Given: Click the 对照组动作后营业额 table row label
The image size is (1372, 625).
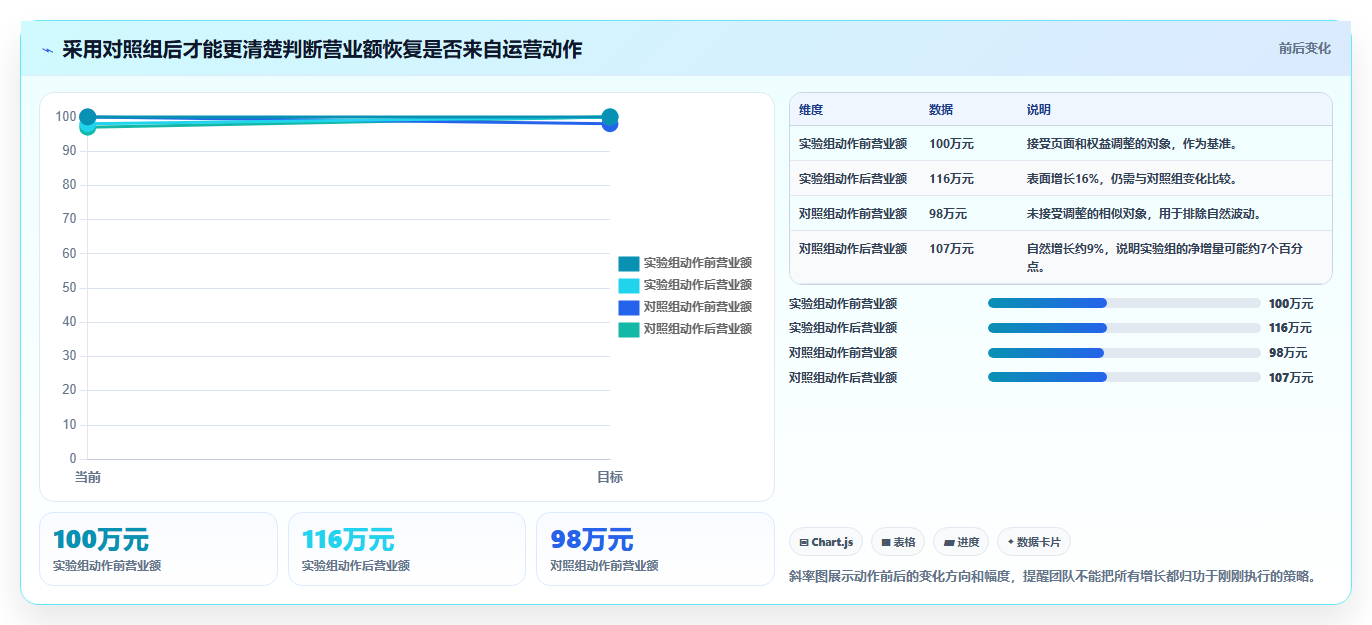Looking at the screenshot, I should click(853, 249).
